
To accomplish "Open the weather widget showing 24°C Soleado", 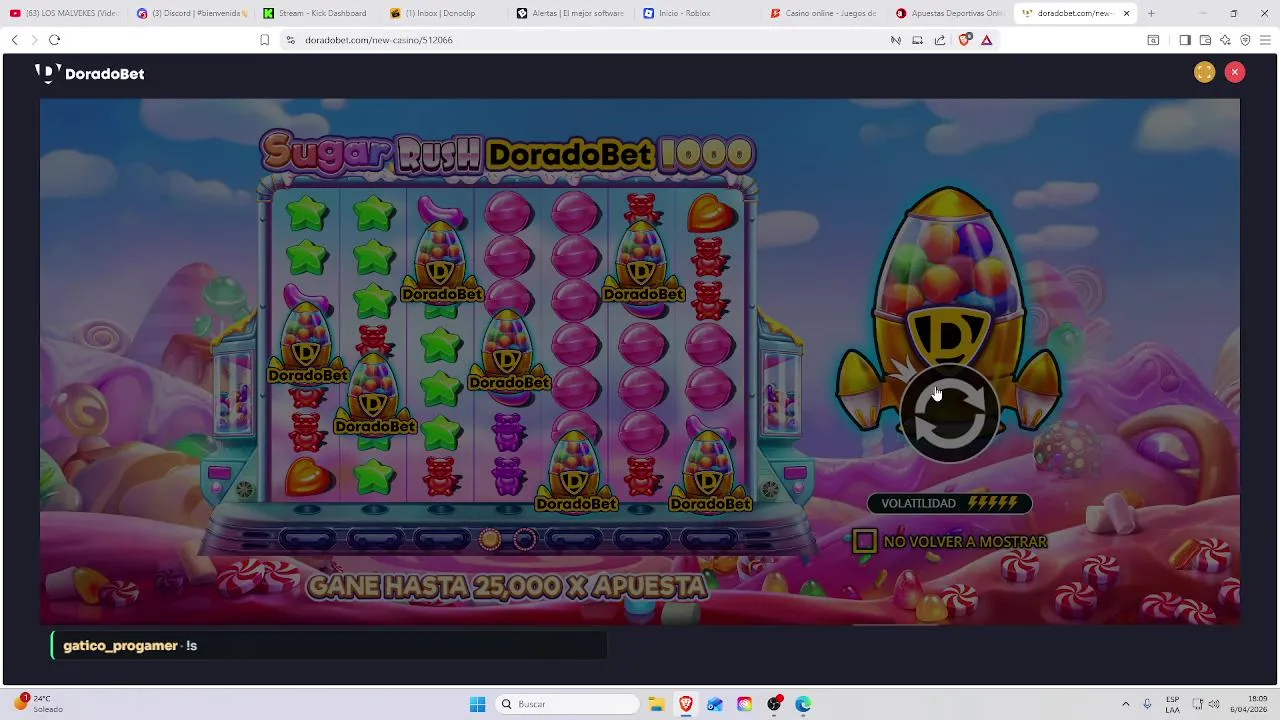I will [40, 703].
